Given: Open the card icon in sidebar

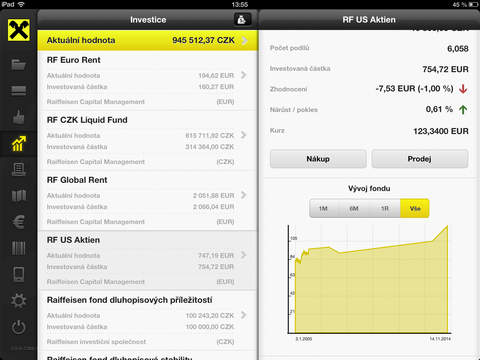Looking at the screenshot, I should [x=18, y=90].
